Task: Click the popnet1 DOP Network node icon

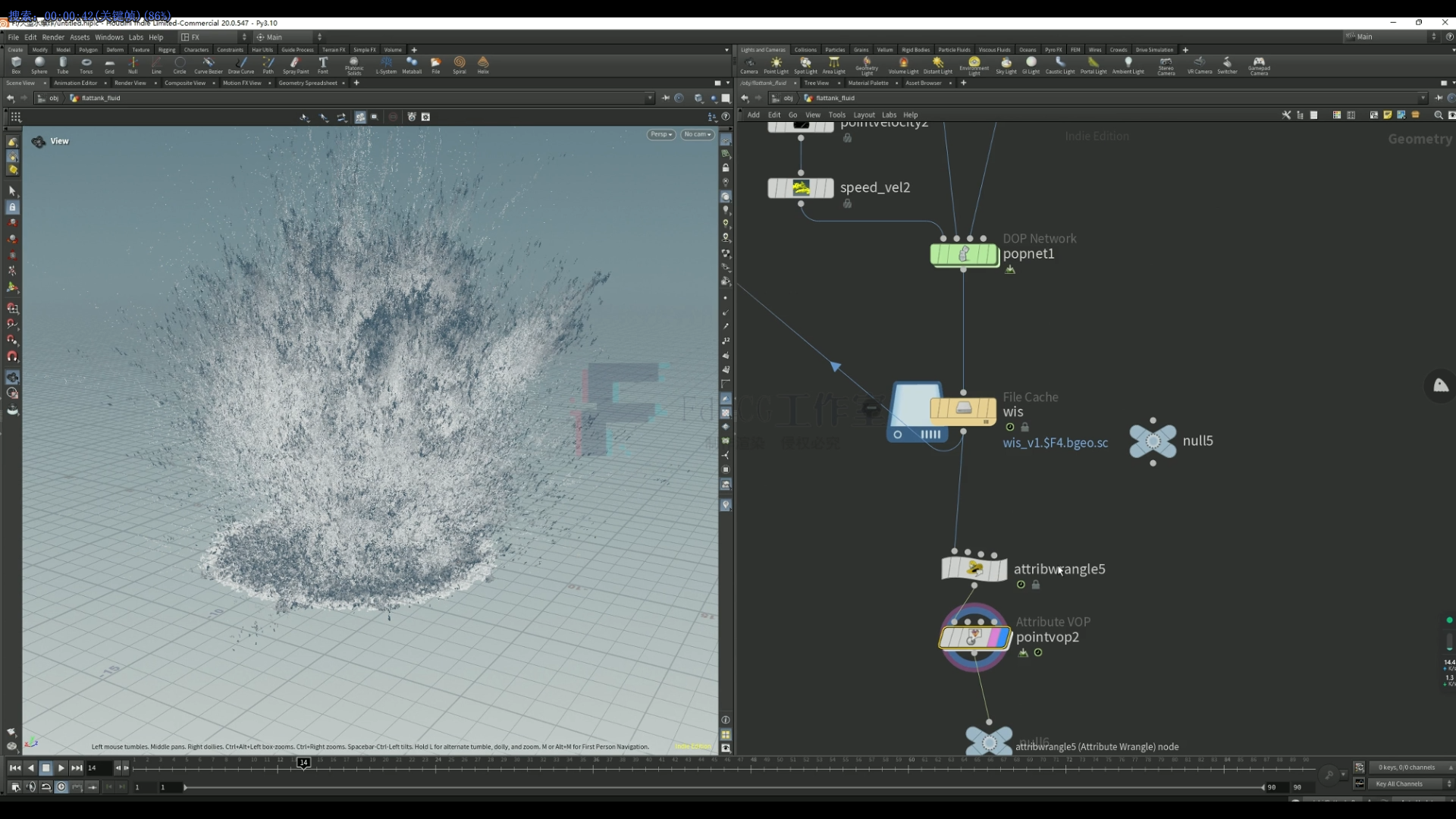Action: point(964,255)
